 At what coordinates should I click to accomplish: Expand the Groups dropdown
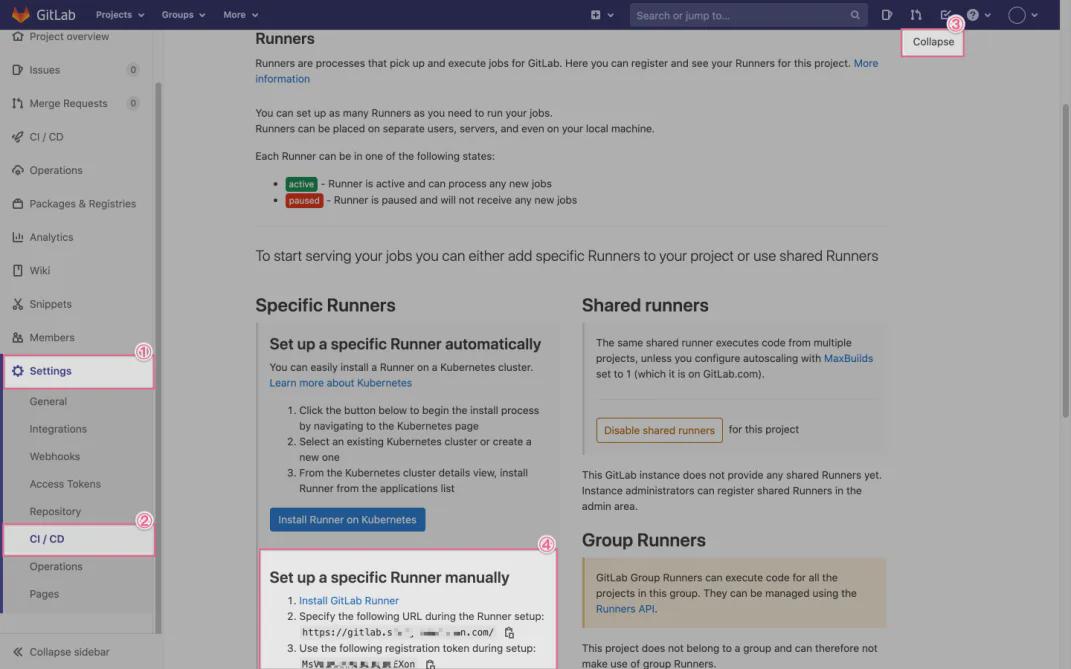(183, 15)
